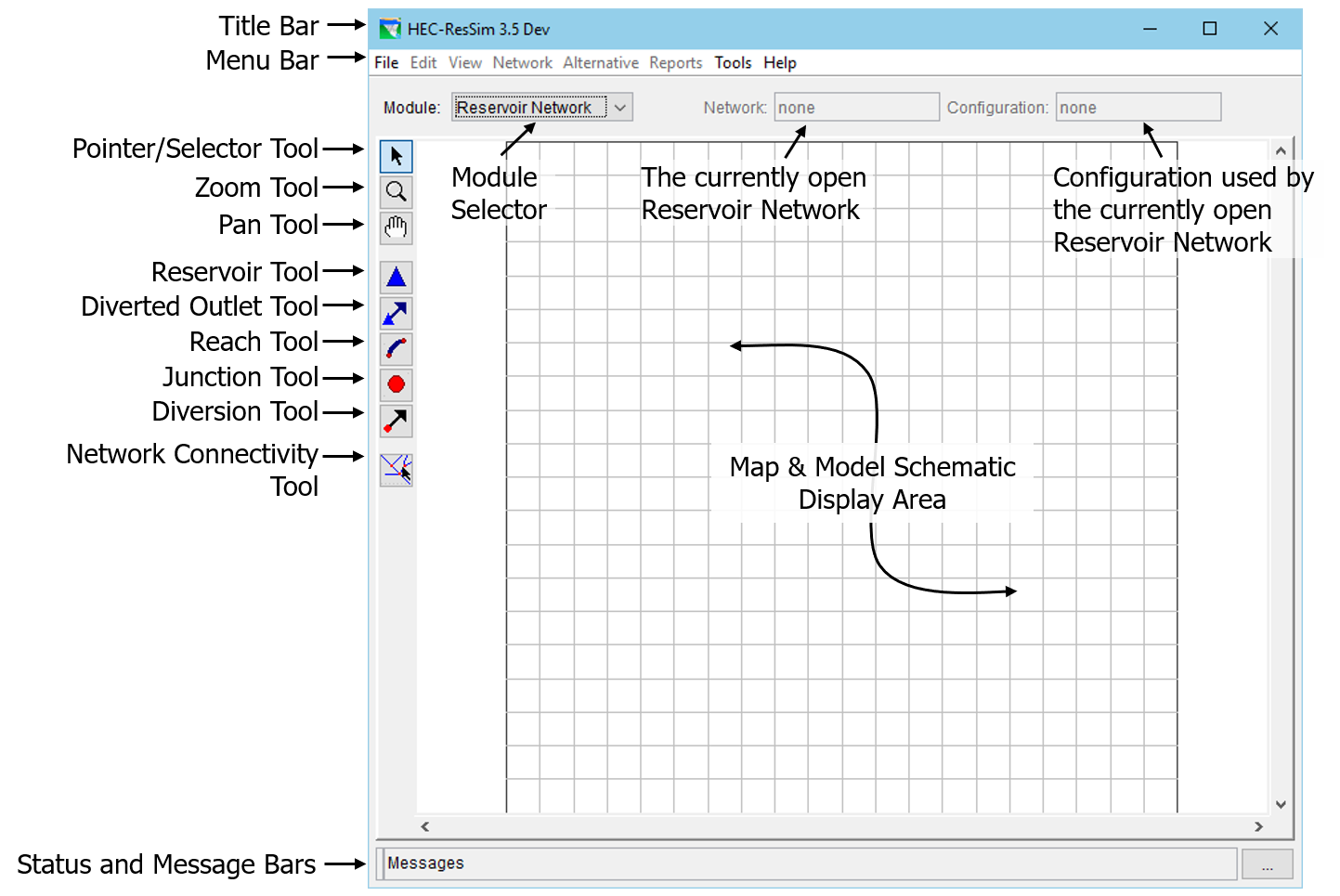1340x896 pixels.
Task: Click the horizontal scrollbar left arrow
Action: [425, 826]
